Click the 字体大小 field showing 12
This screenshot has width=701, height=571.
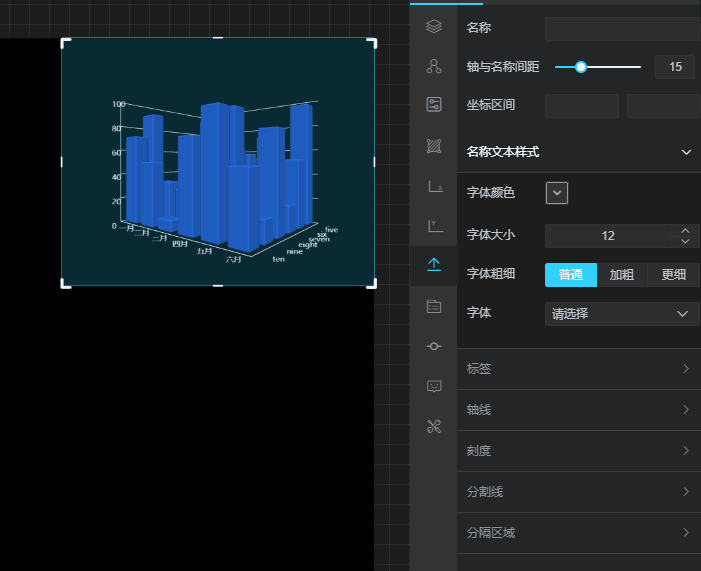[x=608, y=236]
